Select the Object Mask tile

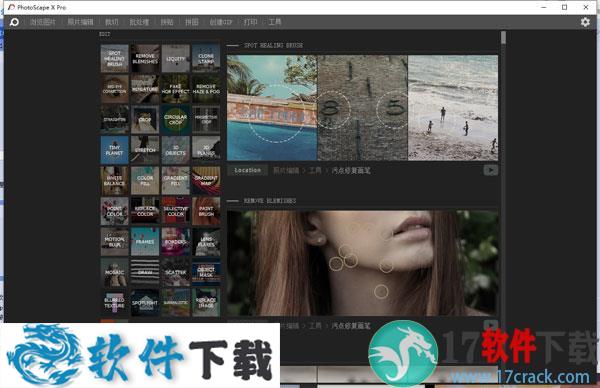(206, 272)
